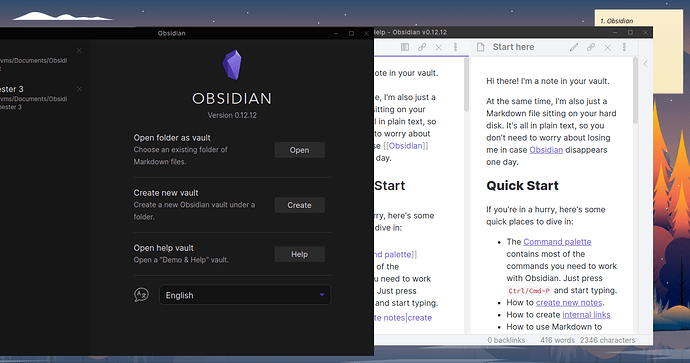Follow the Obsidian link in Start here note

[546, 150]
